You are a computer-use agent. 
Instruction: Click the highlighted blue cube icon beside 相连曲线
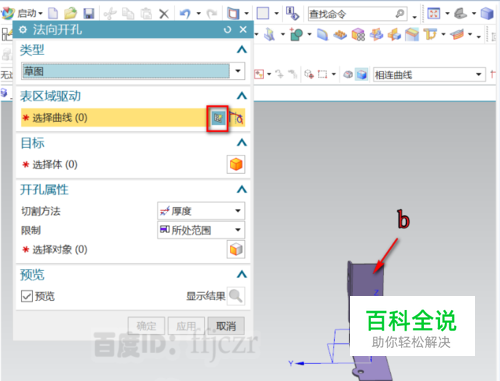click(x=362, y=74)
